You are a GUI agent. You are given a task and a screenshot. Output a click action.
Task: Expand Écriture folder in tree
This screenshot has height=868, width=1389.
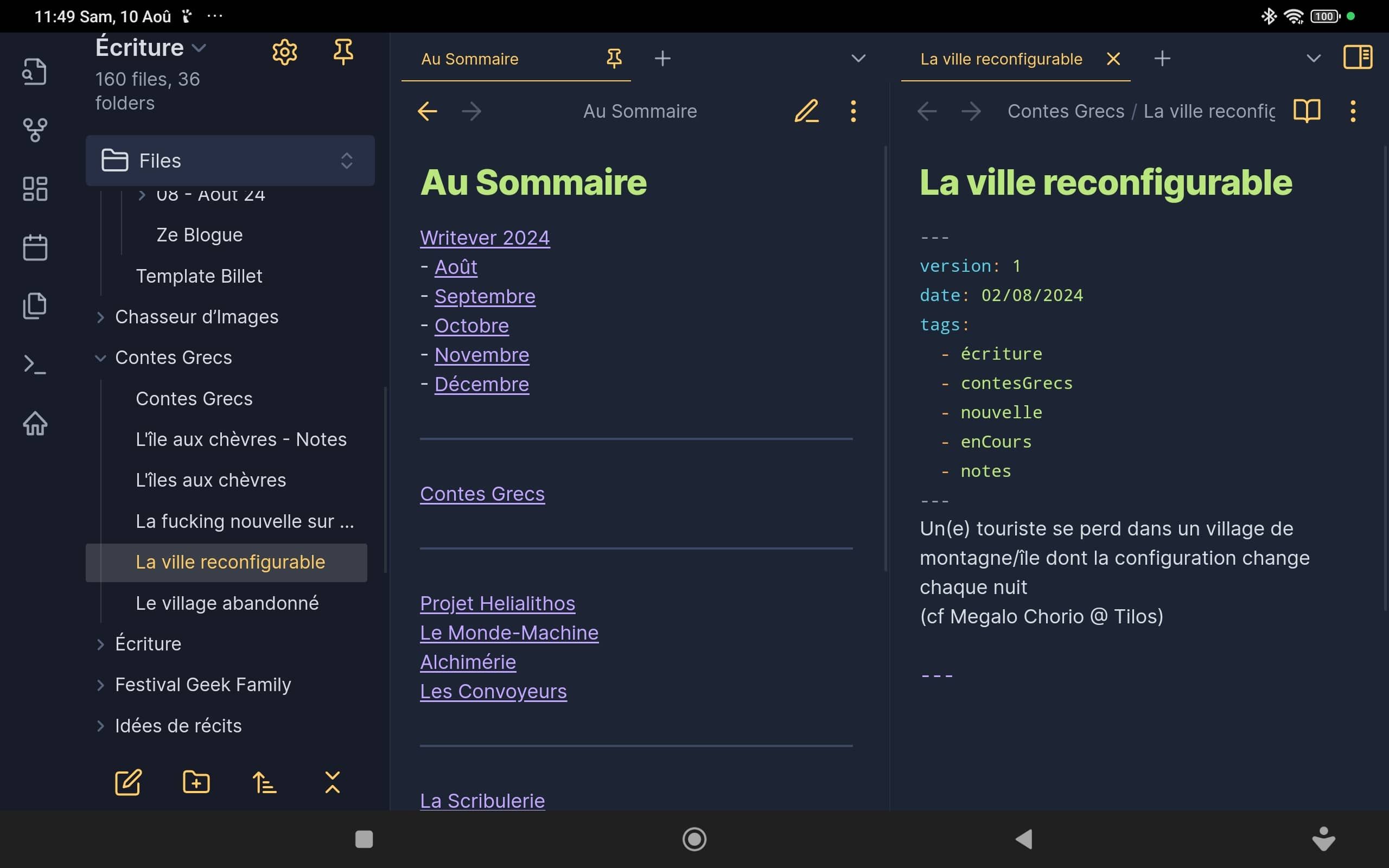click(100, 644)
